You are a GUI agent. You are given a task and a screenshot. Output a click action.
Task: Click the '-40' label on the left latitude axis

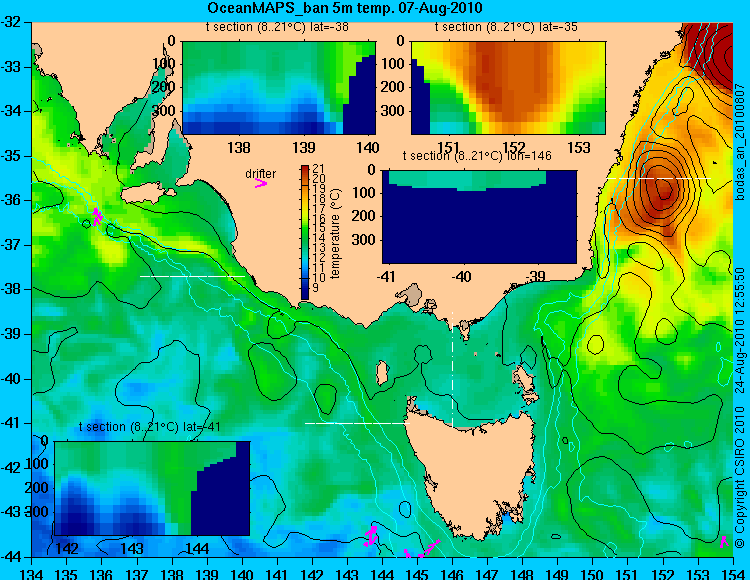pyautogui.click(x=11, y=379)
